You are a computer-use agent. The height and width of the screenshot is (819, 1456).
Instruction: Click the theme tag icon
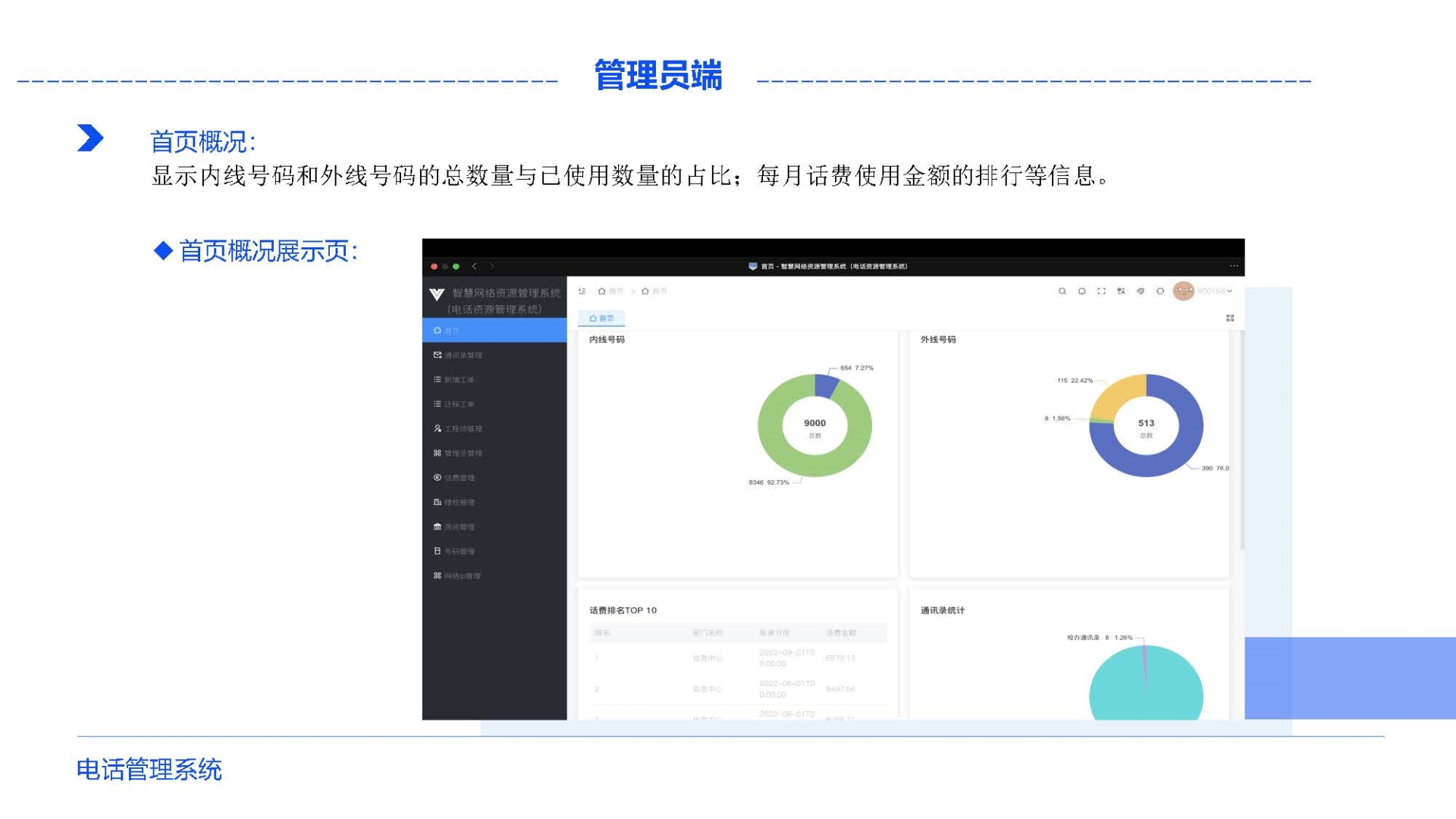[x=1141, y=291]
